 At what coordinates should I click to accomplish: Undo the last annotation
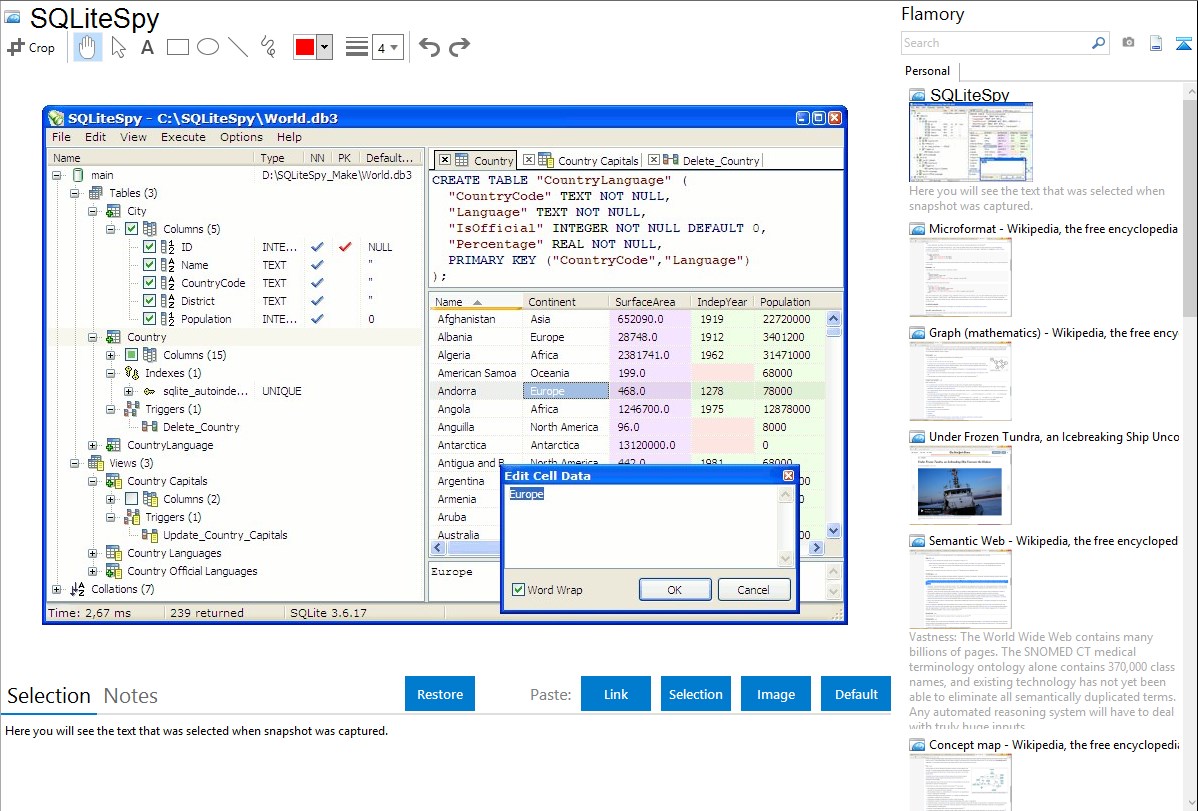[429, 47]
